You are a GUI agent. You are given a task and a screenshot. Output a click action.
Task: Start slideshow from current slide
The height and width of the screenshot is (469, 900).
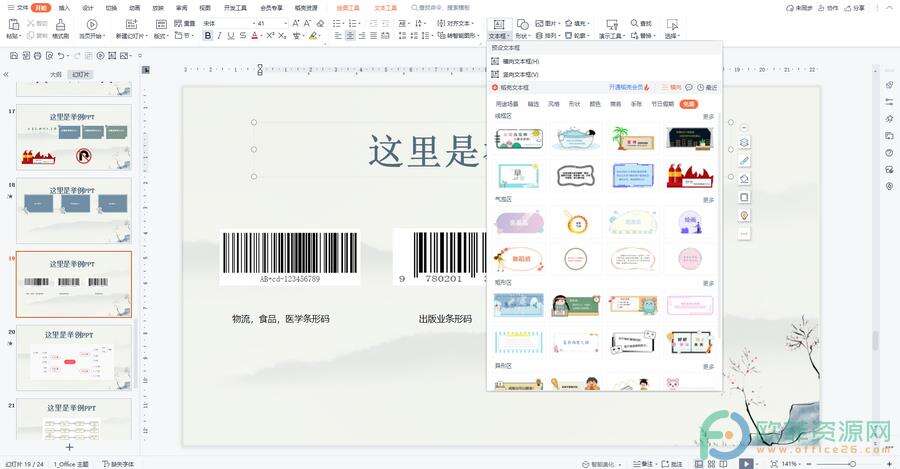click(x=92, y=24)
